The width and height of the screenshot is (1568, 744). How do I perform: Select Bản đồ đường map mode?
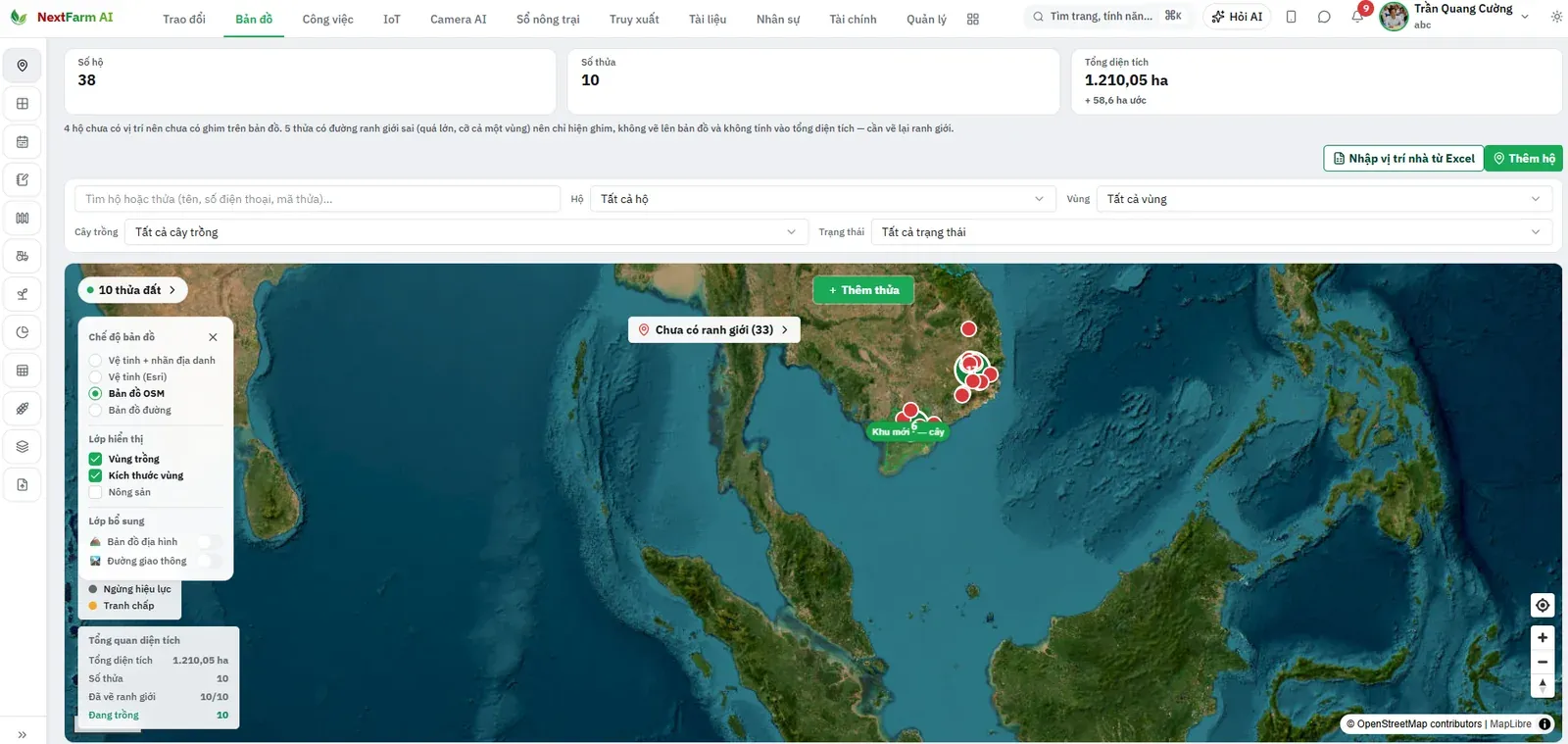(130, 411)
